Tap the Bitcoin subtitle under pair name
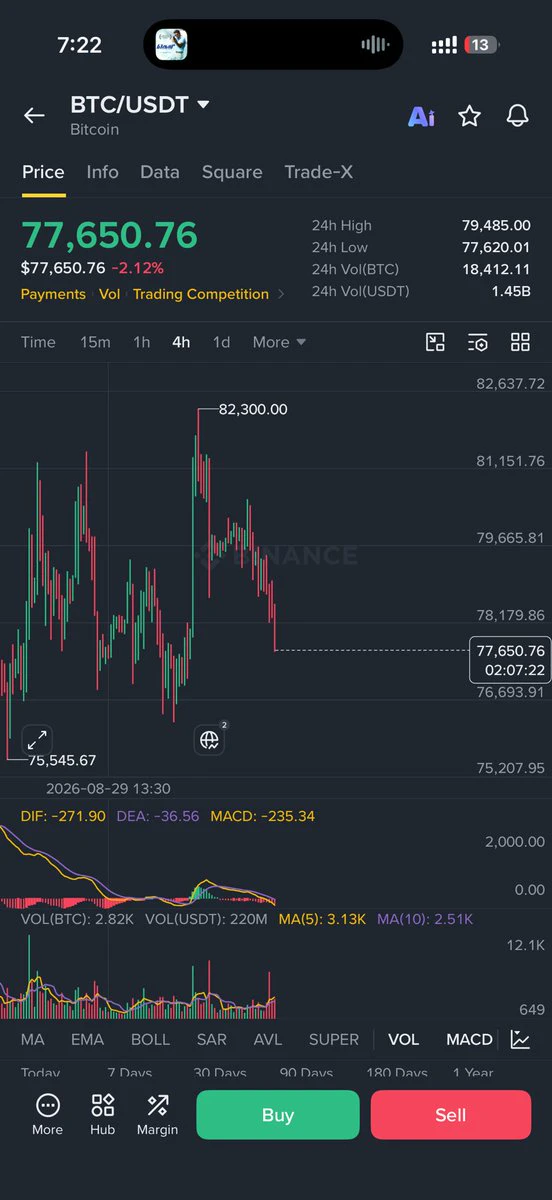This screenshot has height=1200, width=552. (x=94, y=129)
